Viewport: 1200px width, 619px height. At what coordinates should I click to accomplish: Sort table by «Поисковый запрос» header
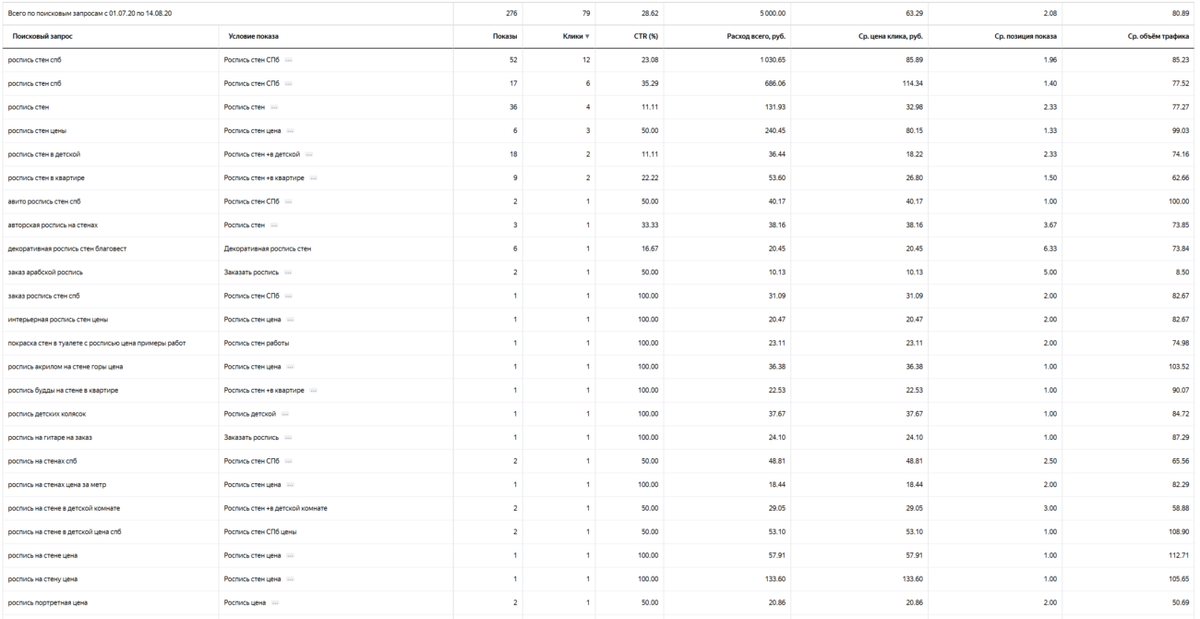pyautogui.click(x=42, y=36)
